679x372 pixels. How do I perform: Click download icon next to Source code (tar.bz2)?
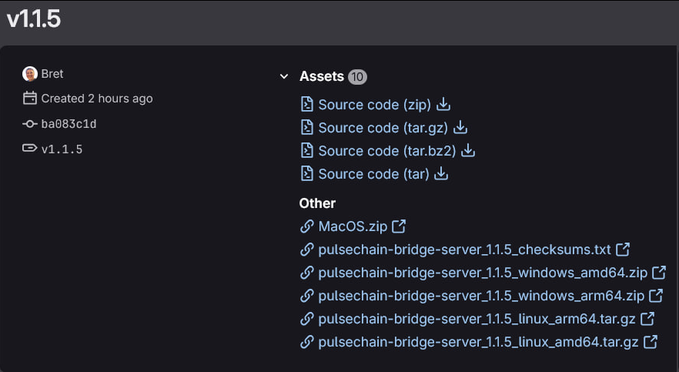(x=468, y=150)
